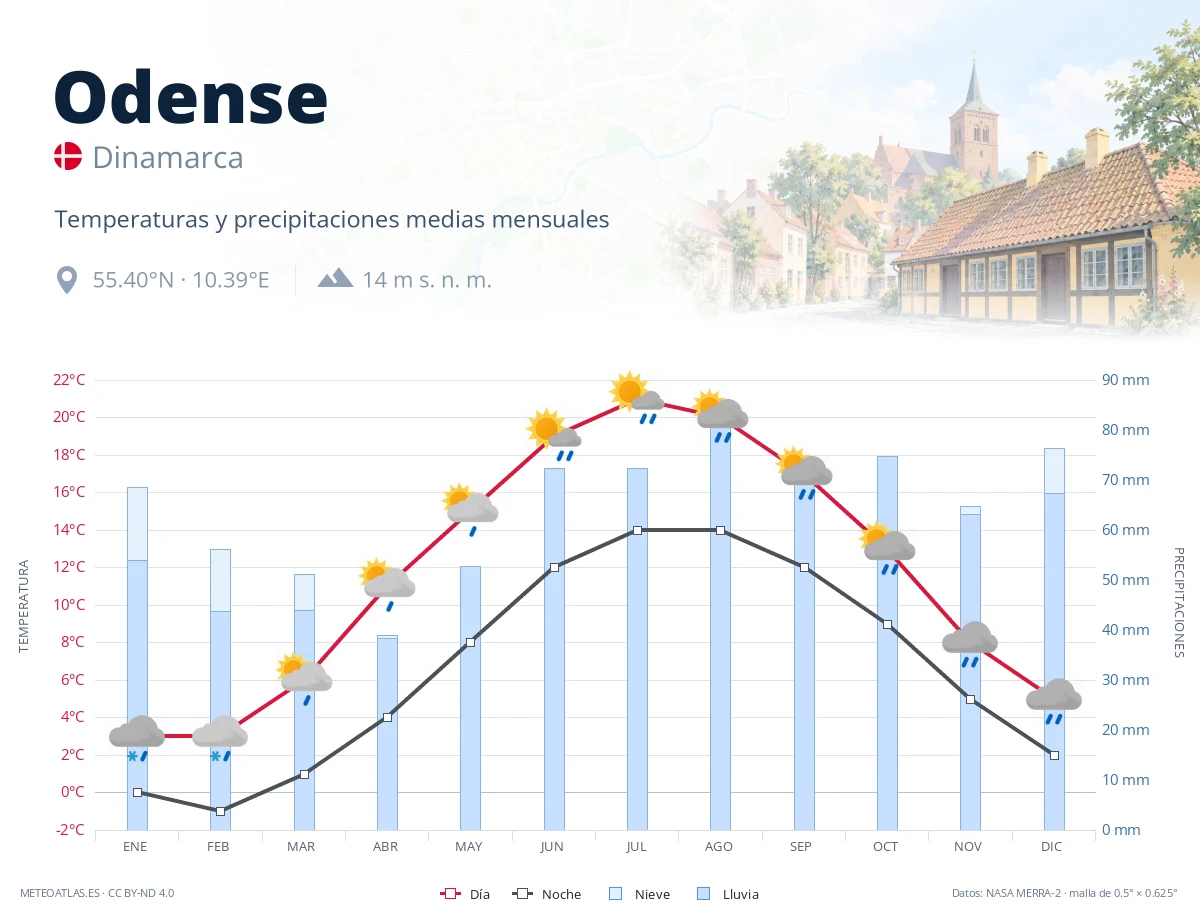Click the NASA MERRA-2 data source text
1200x920 pixels.
coord(1064,893)
